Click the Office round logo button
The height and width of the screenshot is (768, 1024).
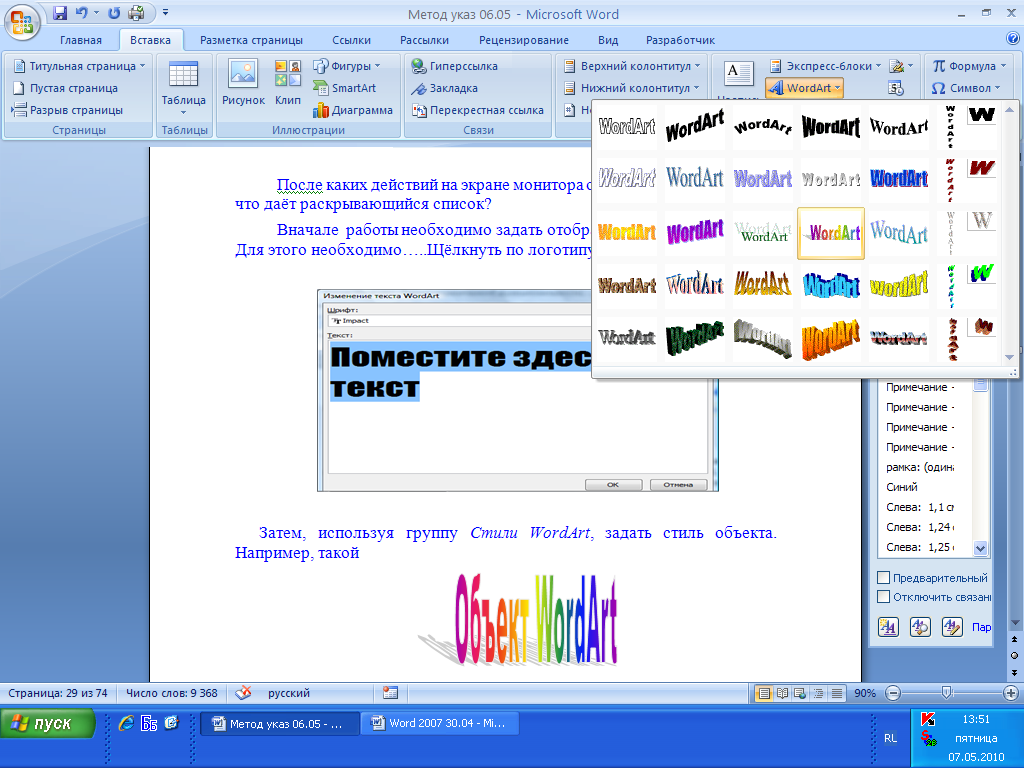pos(22,22)
